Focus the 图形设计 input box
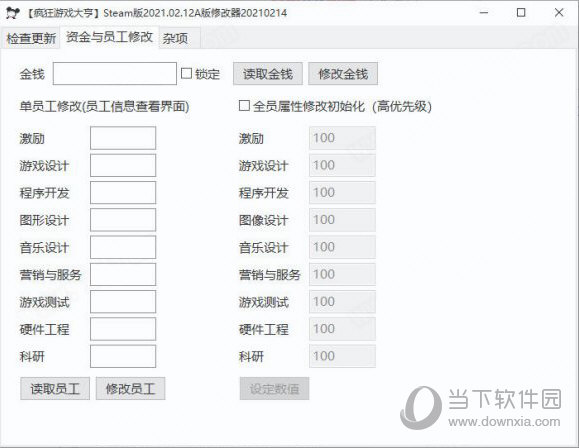The width and height of the screenshot is (579, 448). point(123,220)
